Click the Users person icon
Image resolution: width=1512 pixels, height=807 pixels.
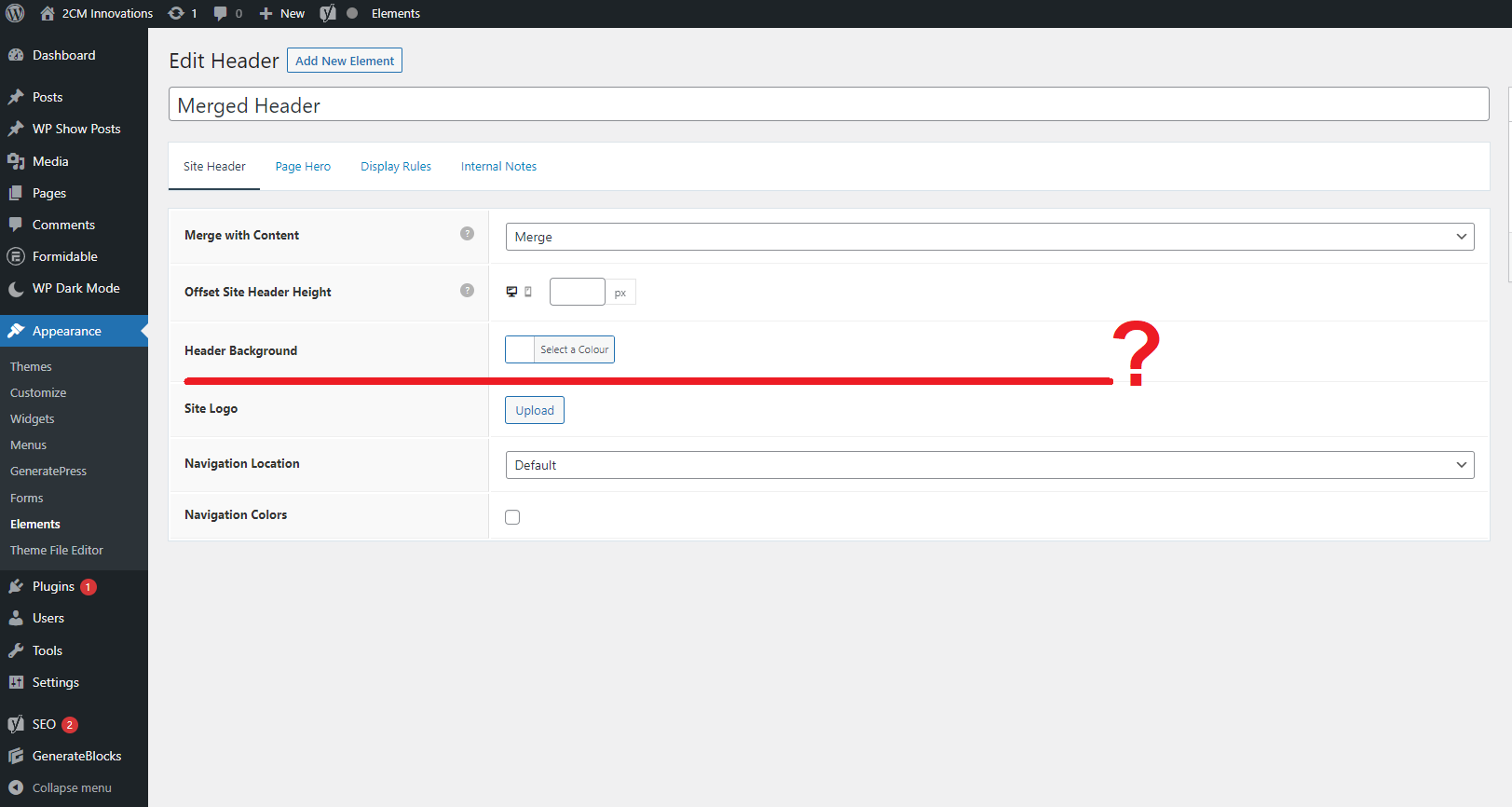click(16, 618)
